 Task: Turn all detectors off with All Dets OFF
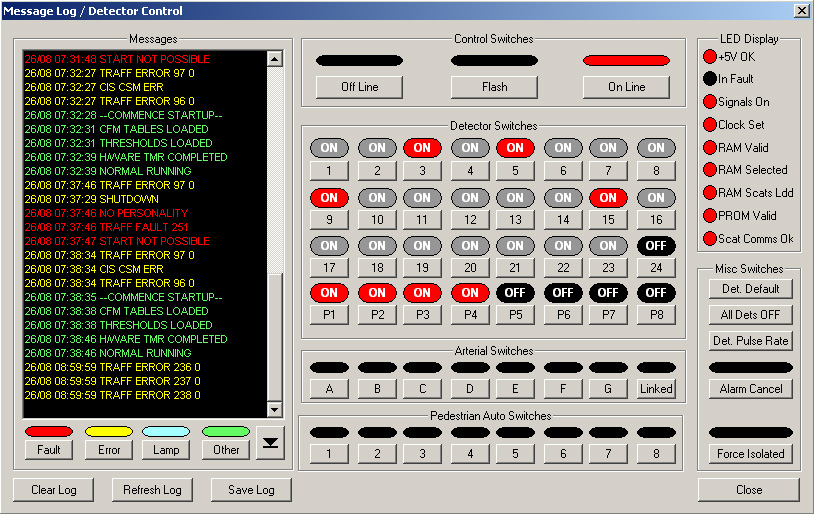tap(751, 315)
